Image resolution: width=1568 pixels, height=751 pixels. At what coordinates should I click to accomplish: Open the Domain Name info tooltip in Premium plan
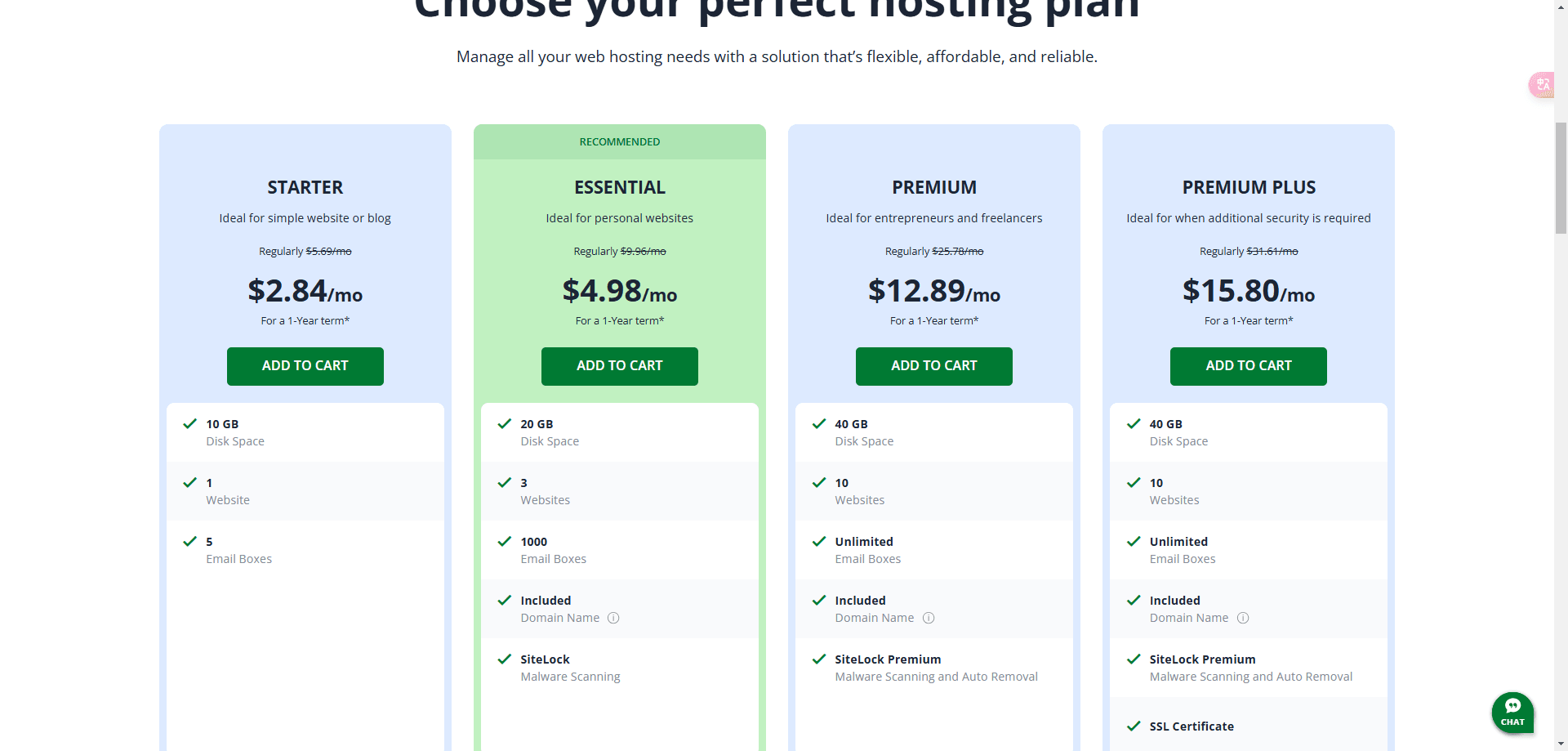(x=929, y=618)
